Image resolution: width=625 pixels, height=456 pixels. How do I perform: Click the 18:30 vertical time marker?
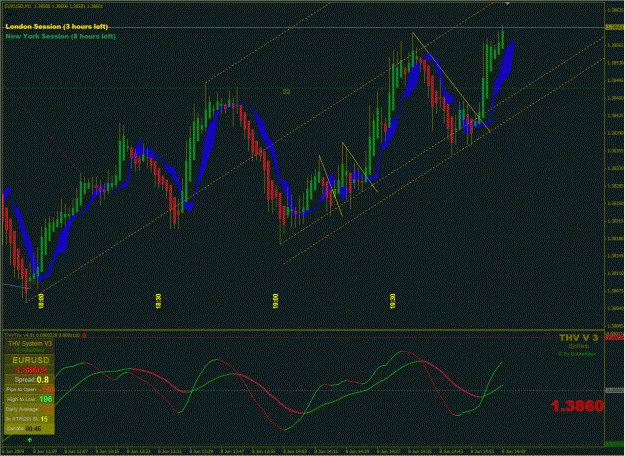pos(158,301)
